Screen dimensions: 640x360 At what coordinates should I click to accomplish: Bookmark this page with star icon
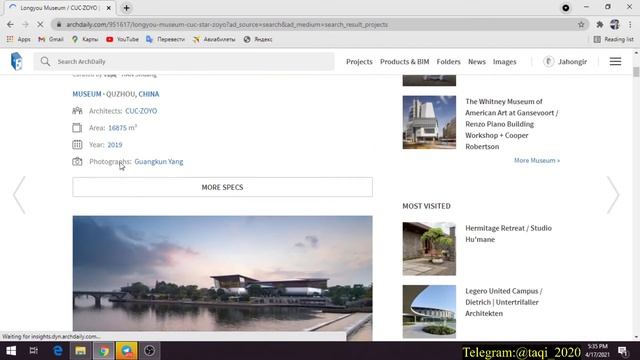click(581, 24)
